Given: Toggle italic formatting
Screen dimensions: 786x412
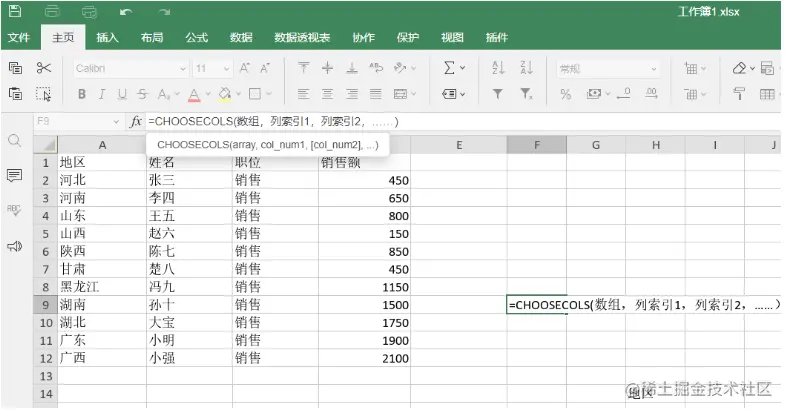Looking at the screenshot, I should point(102,94).
